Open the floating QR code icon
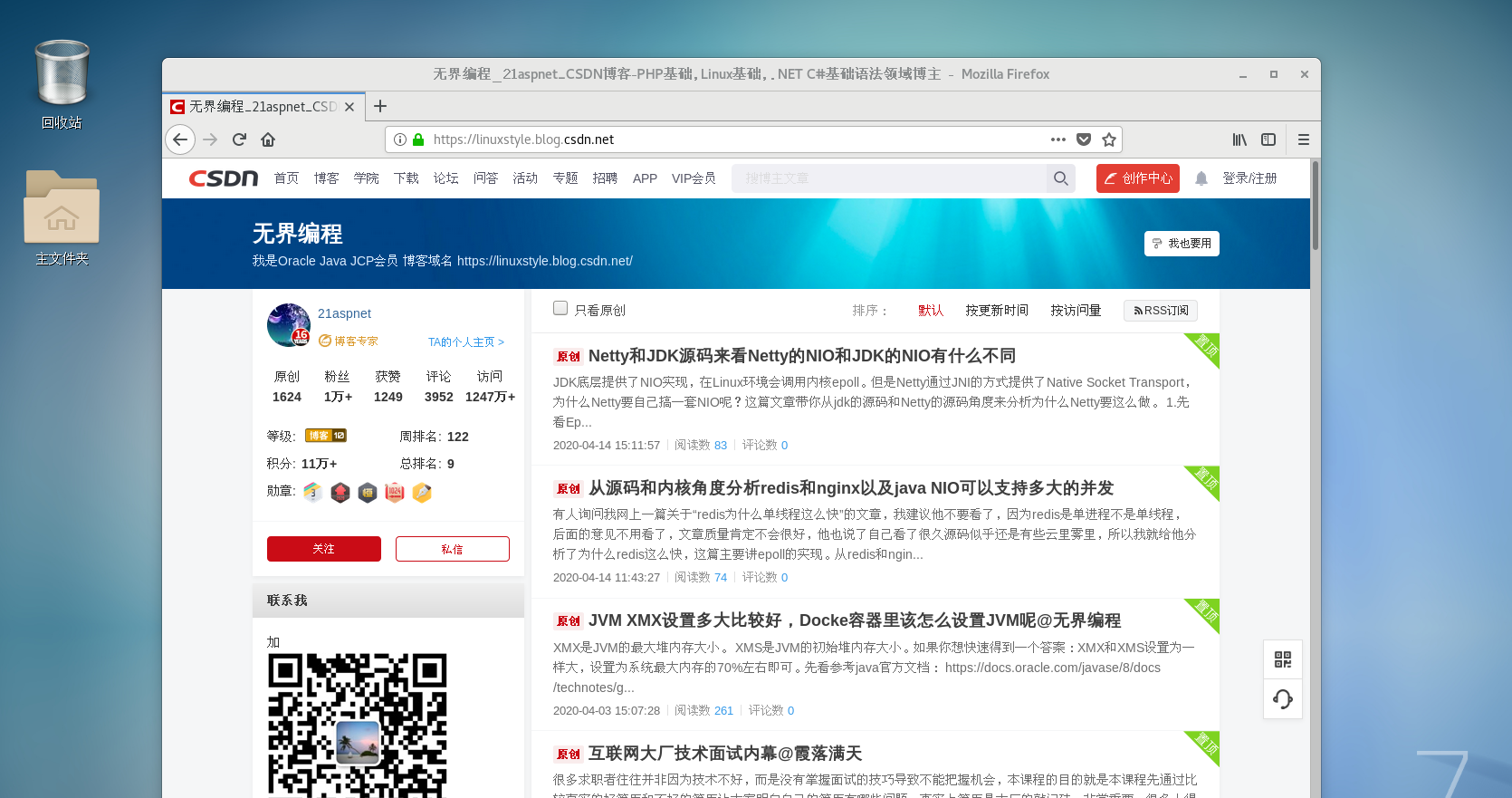The height and width of the screenshot is (798, 1512). pyautogui.click(x=1283, y=659)
